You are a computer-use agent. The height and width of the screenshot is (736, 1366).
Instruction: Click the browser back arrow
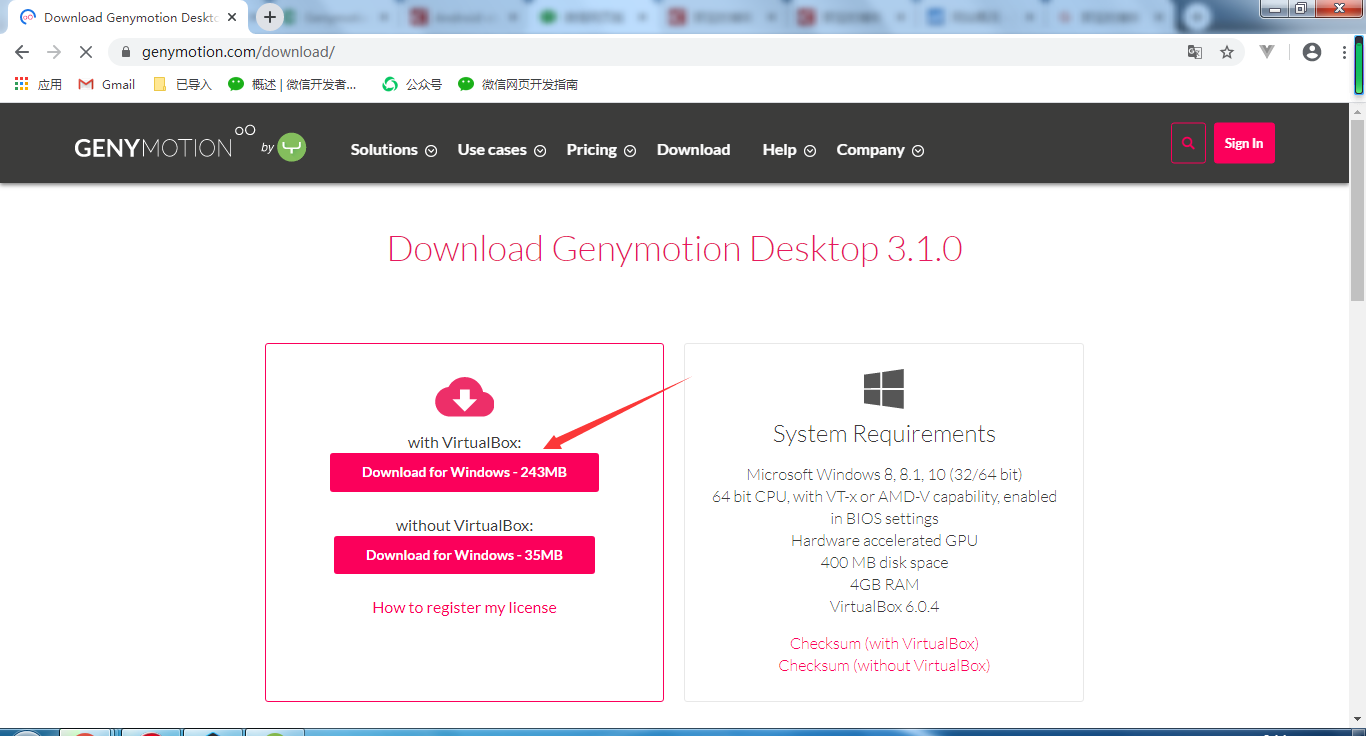tap(22, 52)
